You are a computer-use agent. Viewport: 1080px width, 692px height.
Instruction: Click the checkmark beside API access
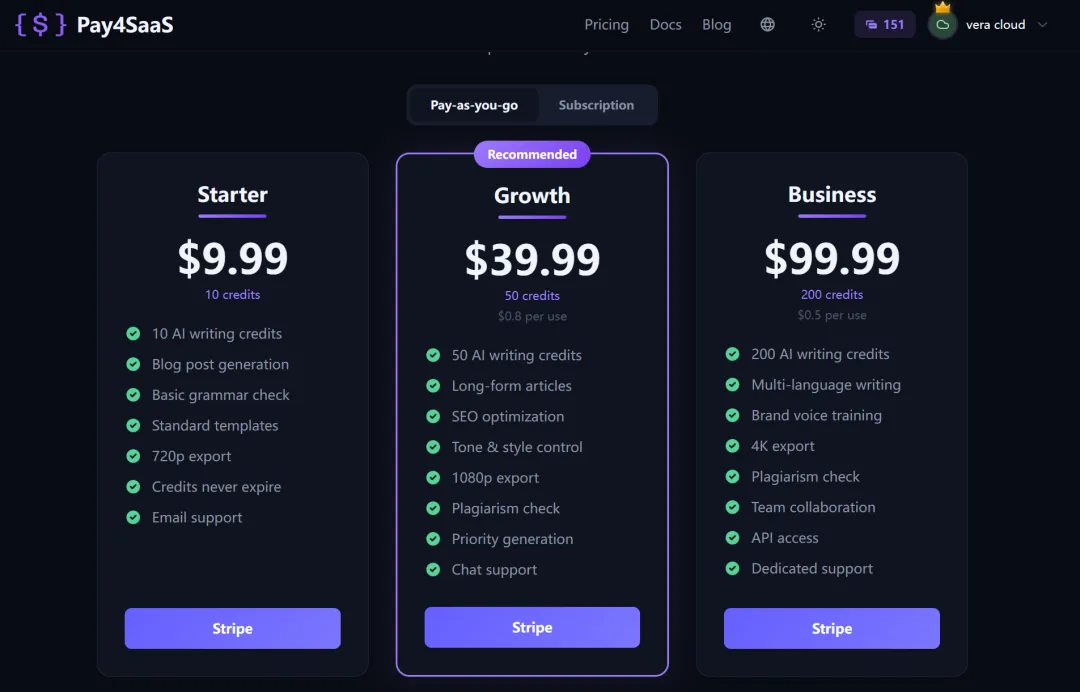point(733,538)
